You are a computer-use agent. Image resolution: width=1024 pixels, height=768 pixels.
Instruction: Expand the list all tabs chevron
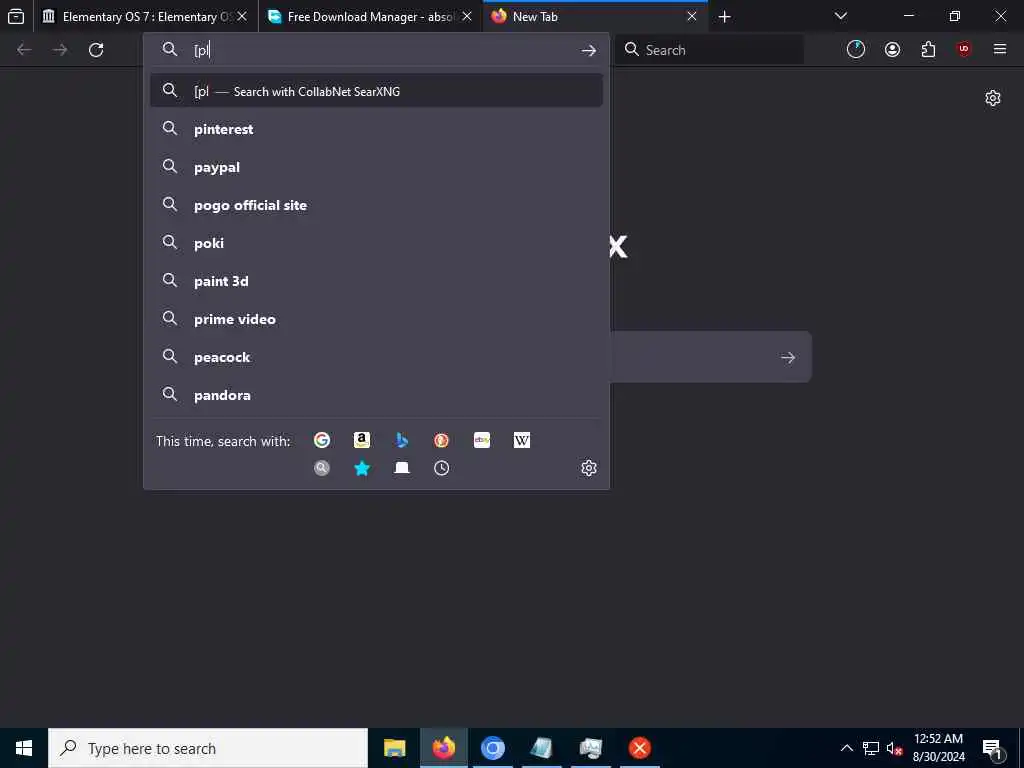(x=841, y=16)
